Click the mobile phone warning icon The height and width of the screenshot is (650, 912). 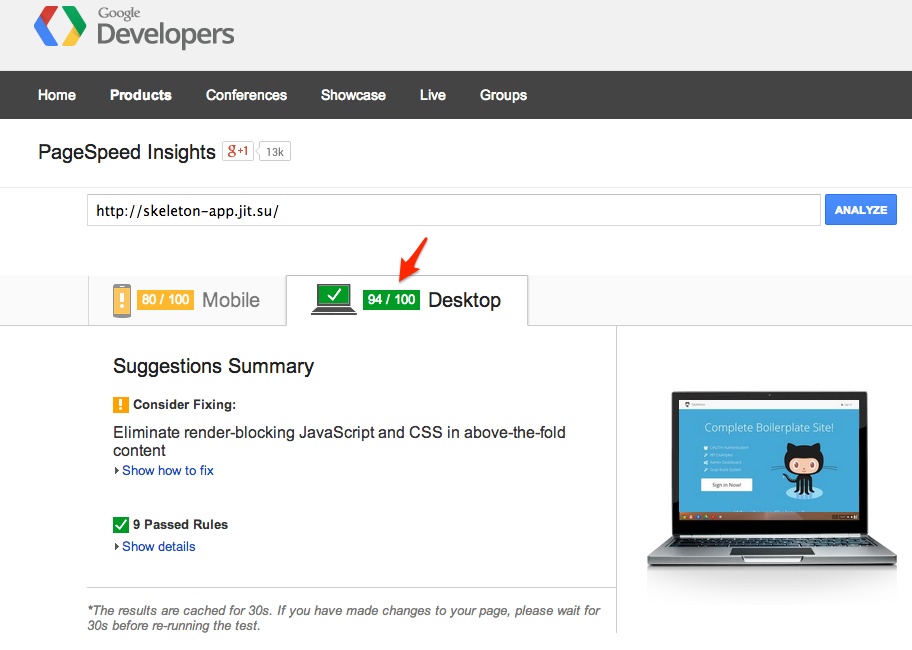tap(122, 301)
